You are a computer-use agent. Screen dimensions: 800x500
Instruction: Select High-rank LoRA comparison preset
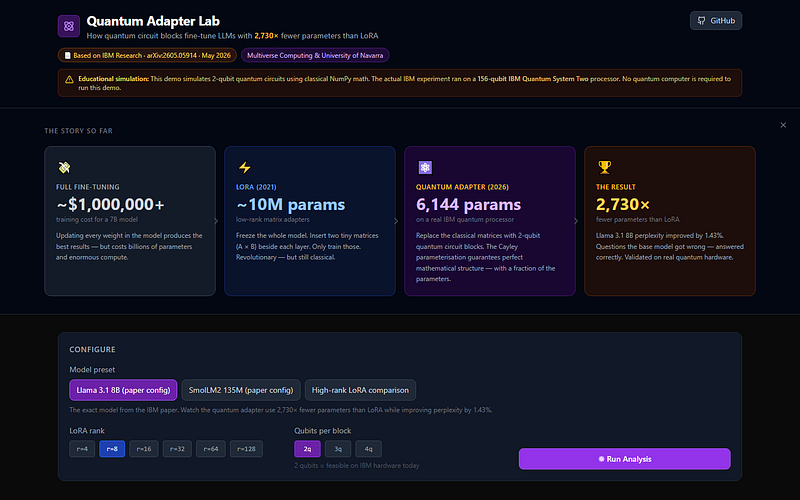pyautogui.click(x=360, y=390)
